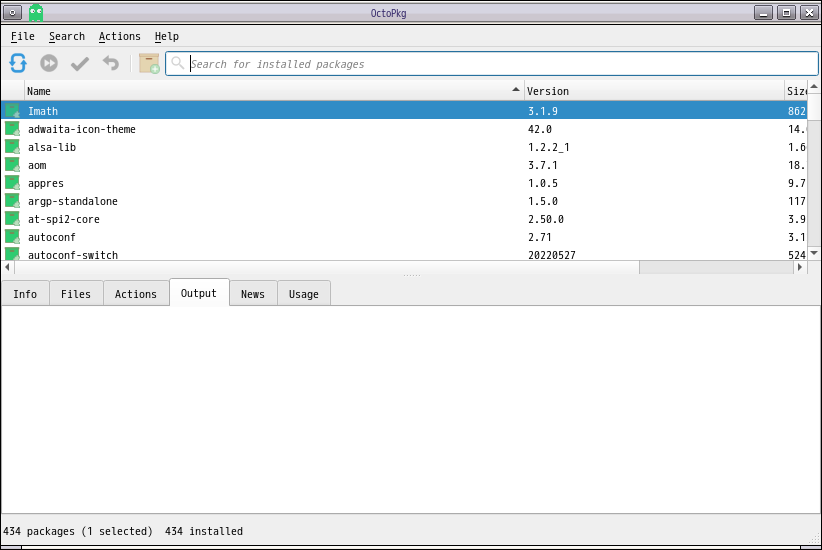Screen dimensions: 822x550
Task: Click the aom package status icon
Action: (12, 165)
